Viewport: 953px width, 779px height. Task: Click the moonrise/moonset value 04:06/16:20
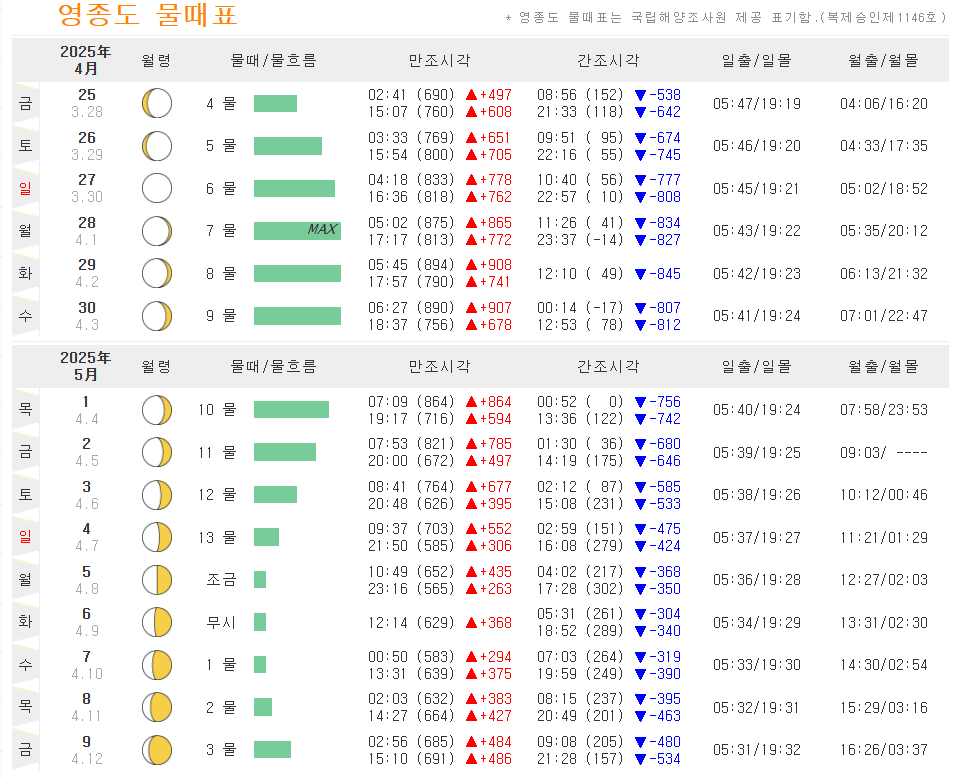click(x=884, y=104)
